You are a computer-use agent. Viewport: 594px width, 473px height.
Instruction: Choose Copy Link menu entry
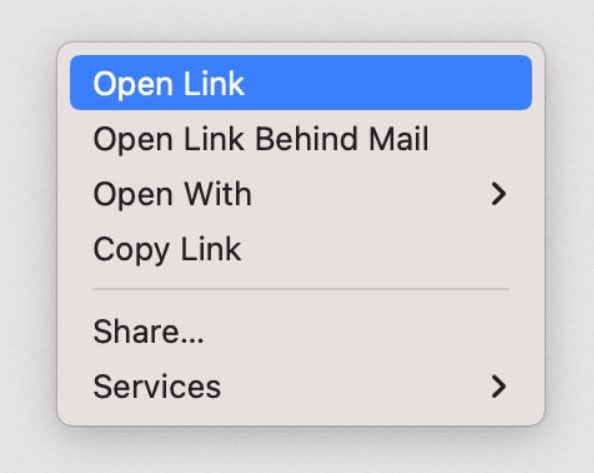click(301, 249)
